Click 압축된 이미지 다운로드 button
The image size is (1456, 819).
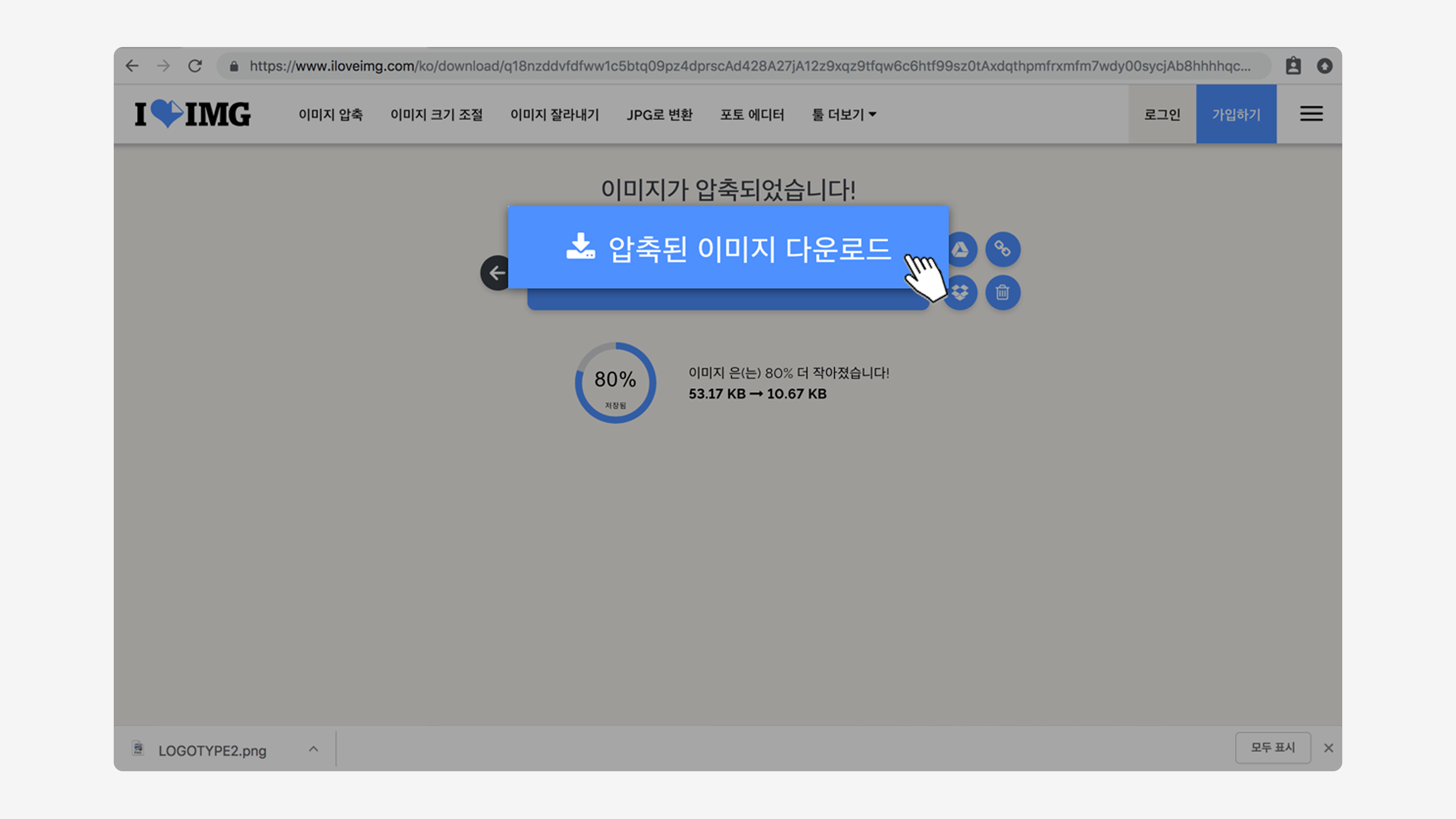(x=728, y=248)
